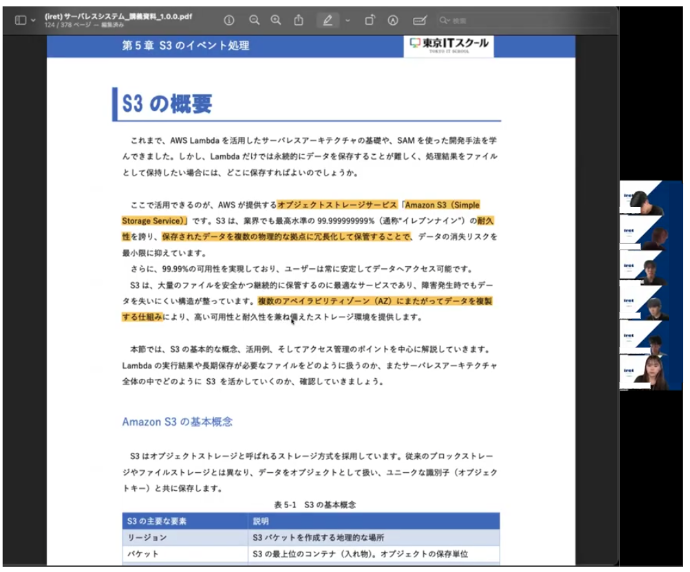Screen dimensions: 690x572
Task: Click paragraph line starting '本節では、S3の基本的な概念'
Action: click(x=311, y=349)
